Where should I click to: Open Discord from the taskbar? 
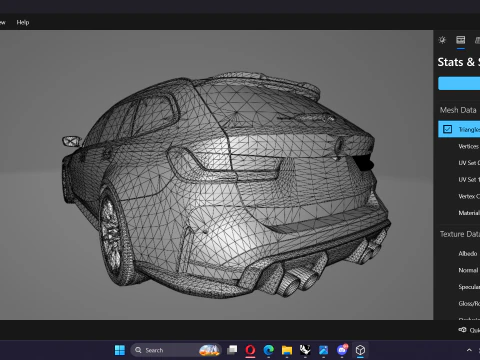[342, 350]
